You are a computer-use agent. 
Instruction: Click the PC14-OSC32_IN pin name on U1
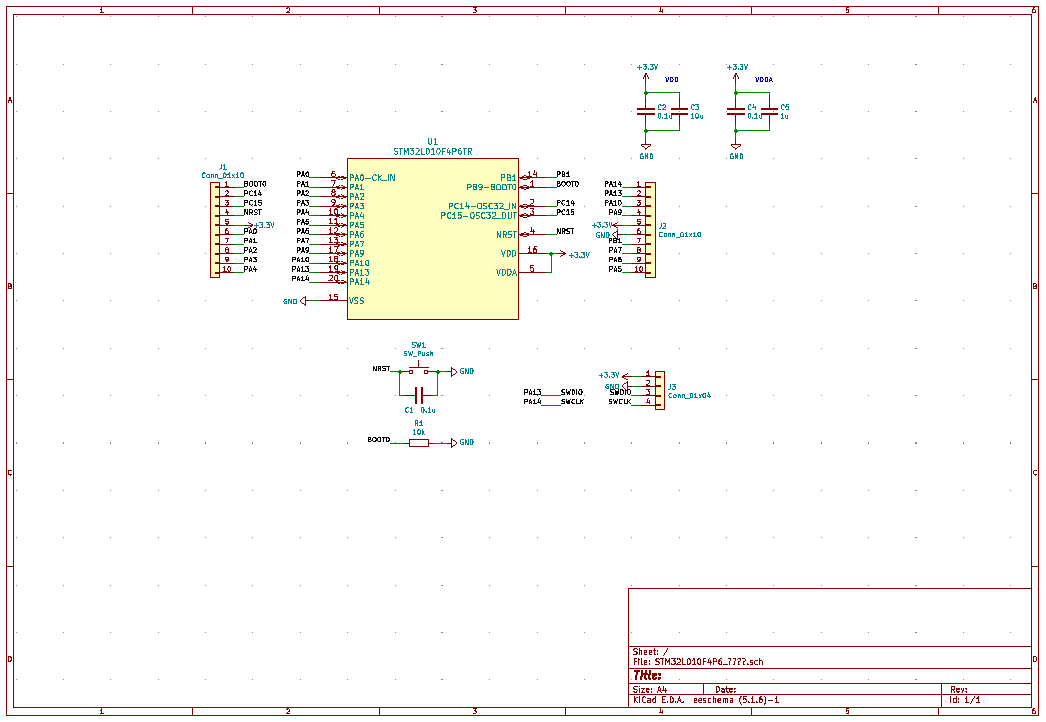pos(482,205)
